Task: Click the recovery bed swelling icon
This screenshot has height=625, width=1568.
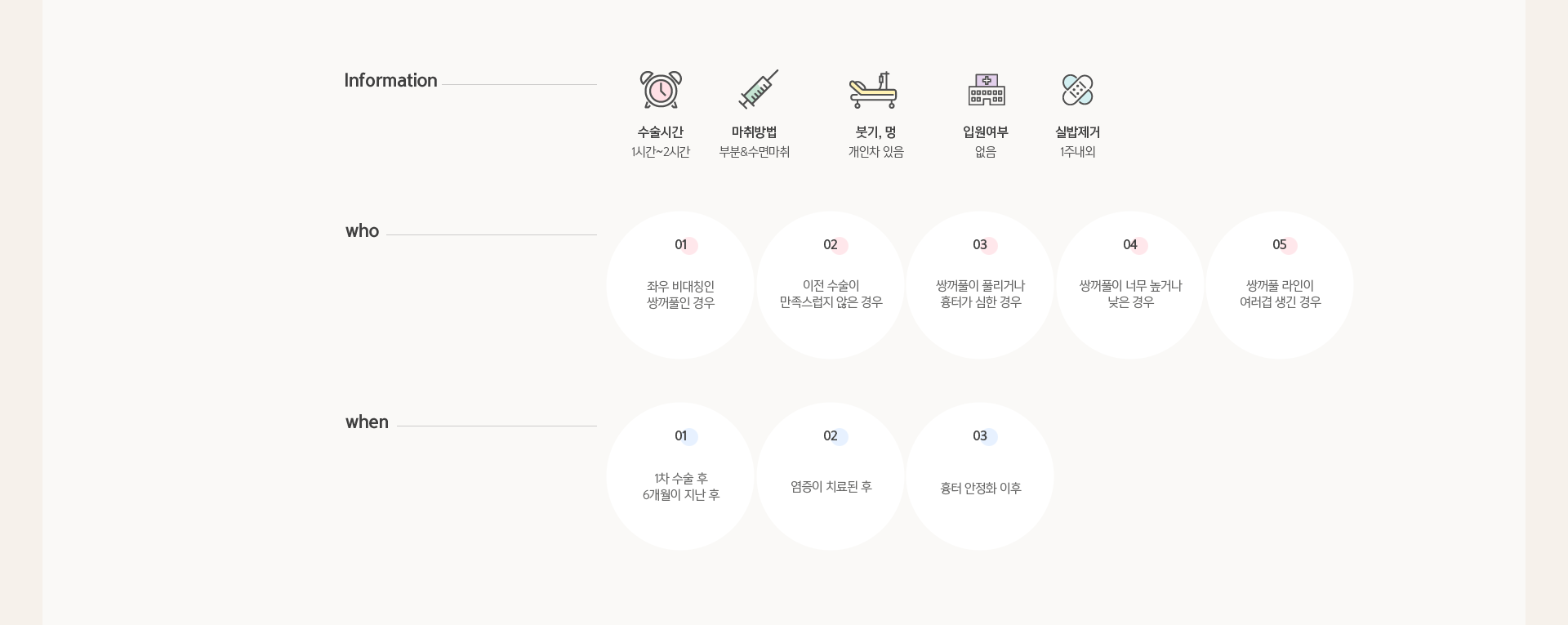Action: click(873, 90)
